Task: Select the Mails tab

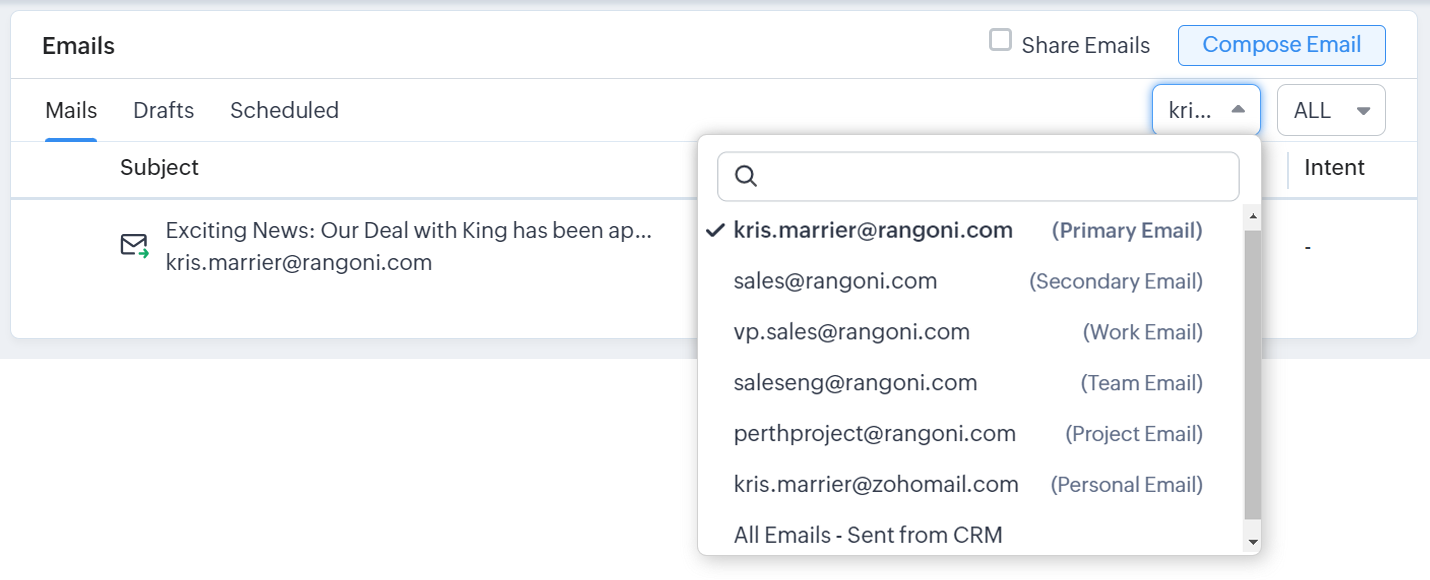Action: point(71,110)
